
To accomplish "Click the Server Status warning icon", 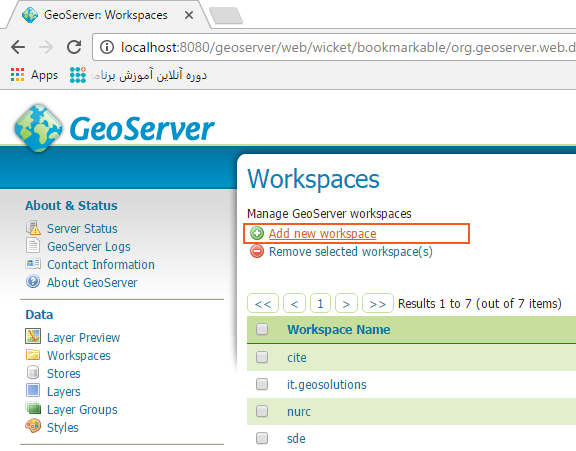I will point(33,228).
